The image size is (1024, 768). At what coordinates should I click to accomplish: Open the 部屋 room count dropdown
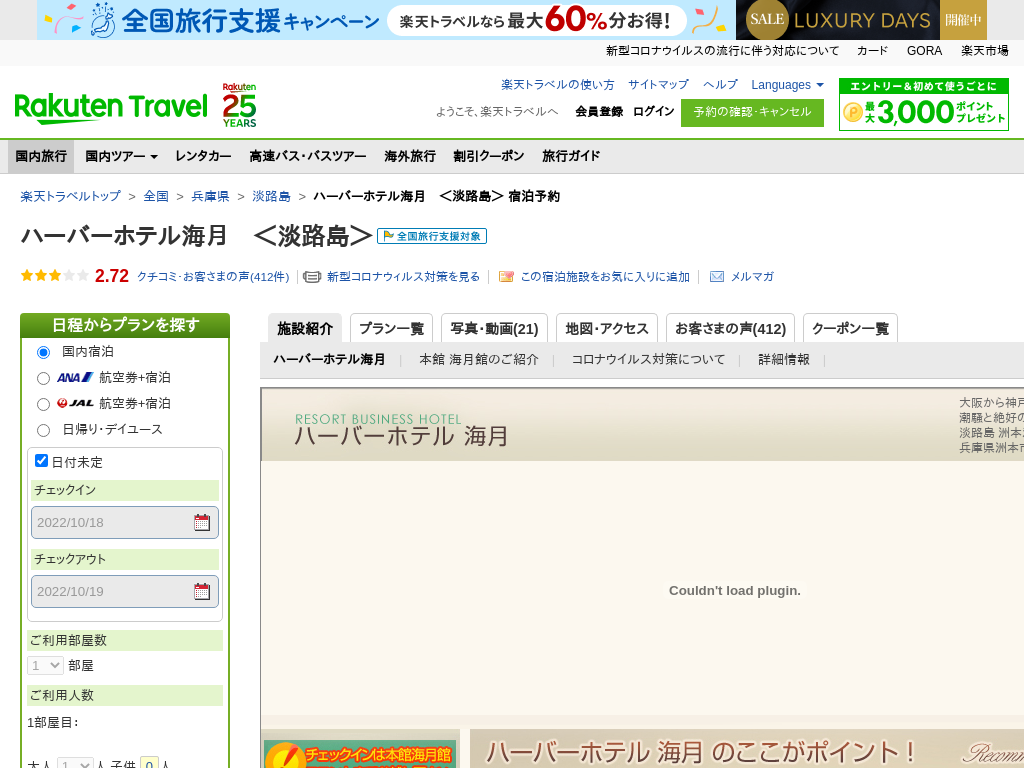[x=45, y=665]
